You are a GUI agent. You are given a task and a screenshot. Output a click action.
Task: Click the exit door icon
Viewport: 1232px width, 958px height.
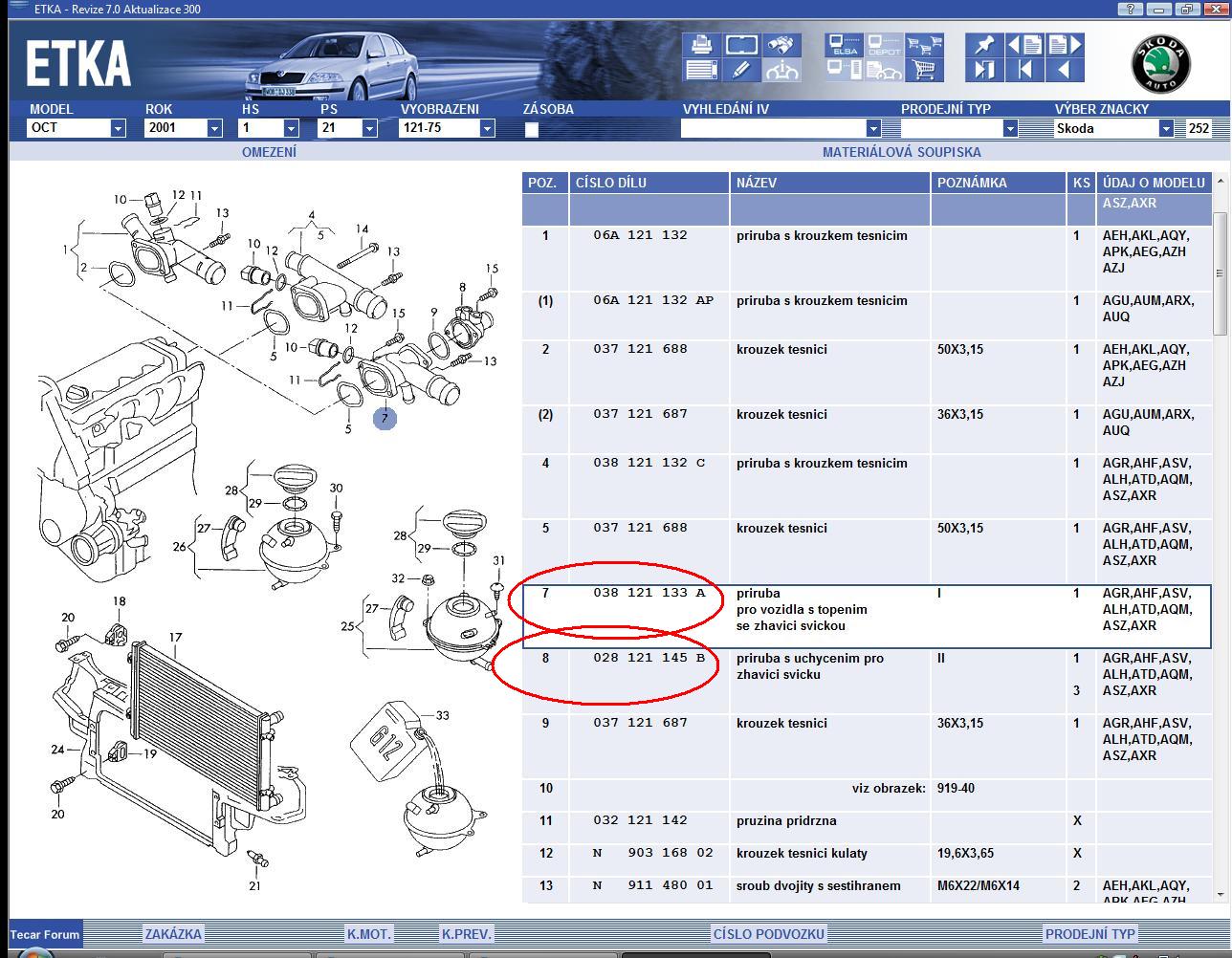coord(983,69)
